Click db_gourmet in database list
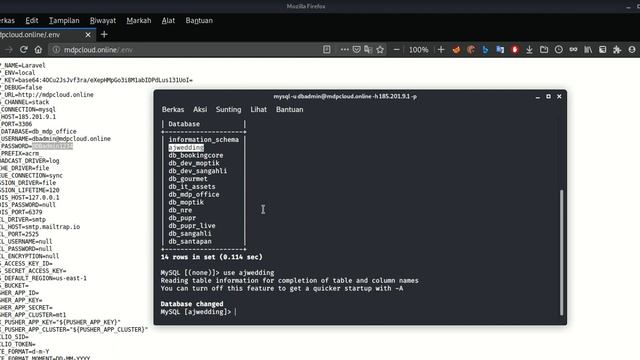The image size is (640, 360). pyautogui.click(x=188, y=178)
